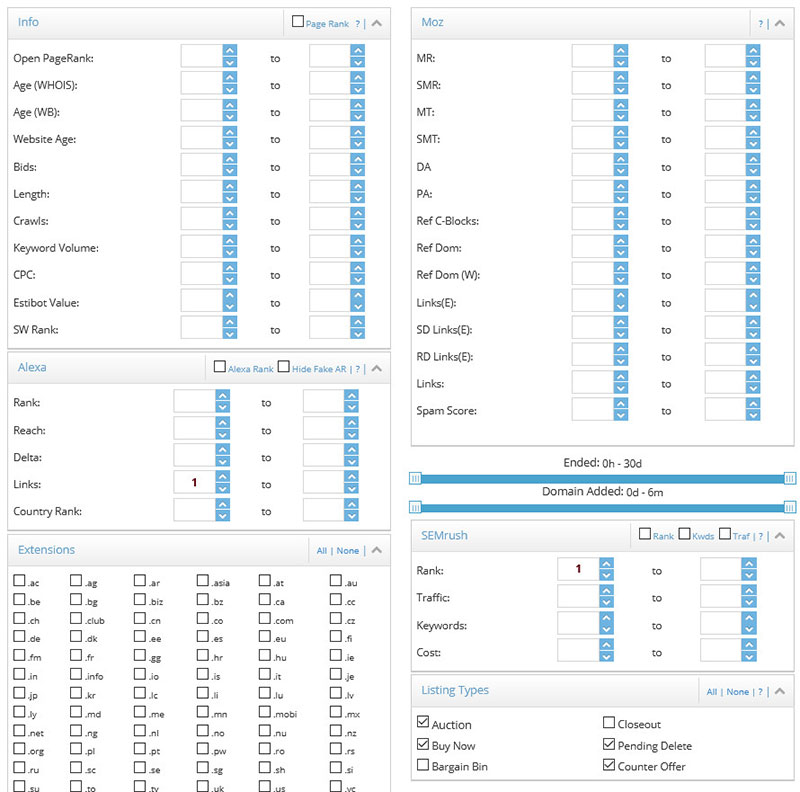
Task: Open Listing Types help question mark
Action: [760, 692]
